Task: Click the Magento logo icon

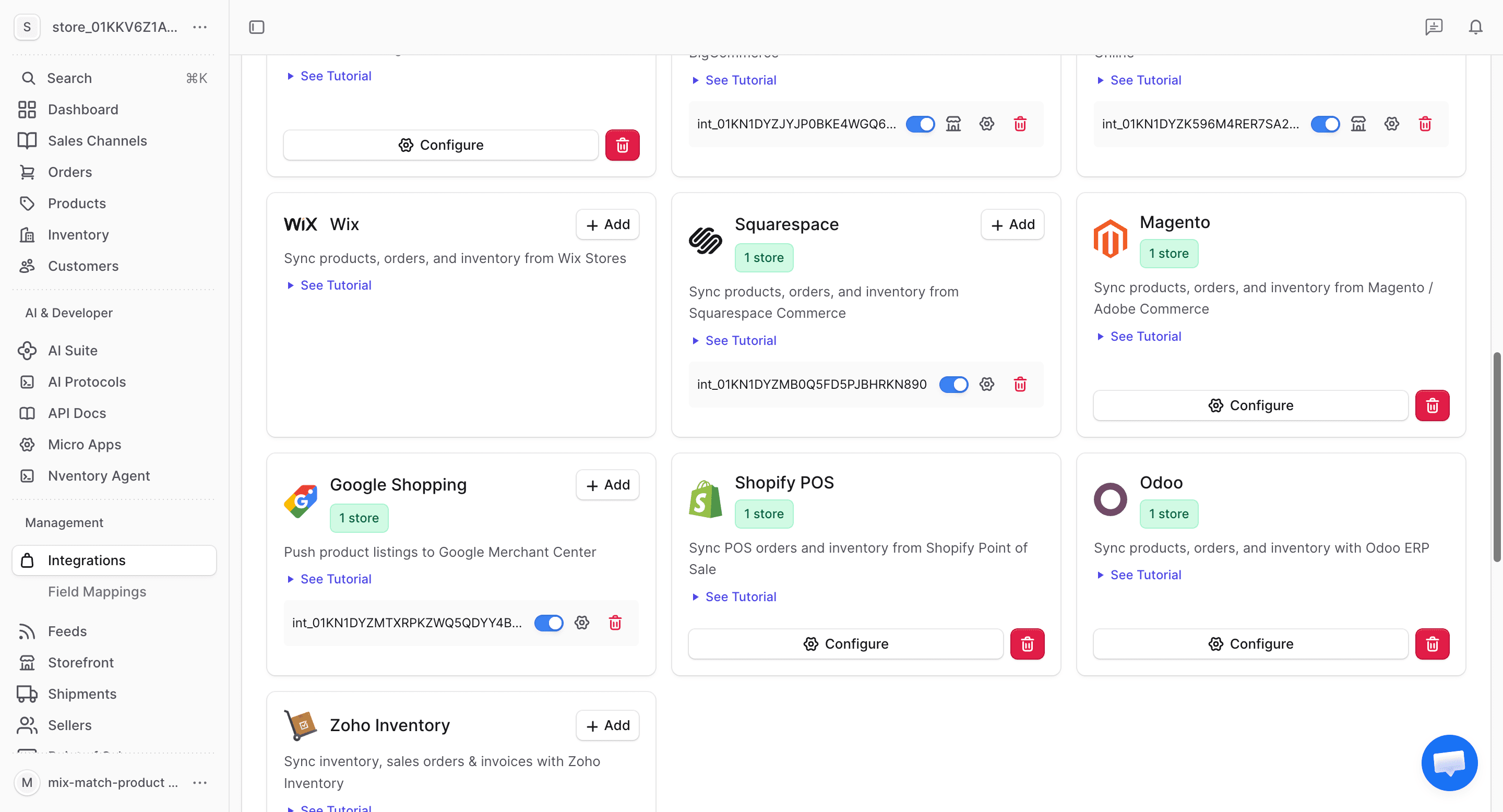Action: pos(1111,238)
